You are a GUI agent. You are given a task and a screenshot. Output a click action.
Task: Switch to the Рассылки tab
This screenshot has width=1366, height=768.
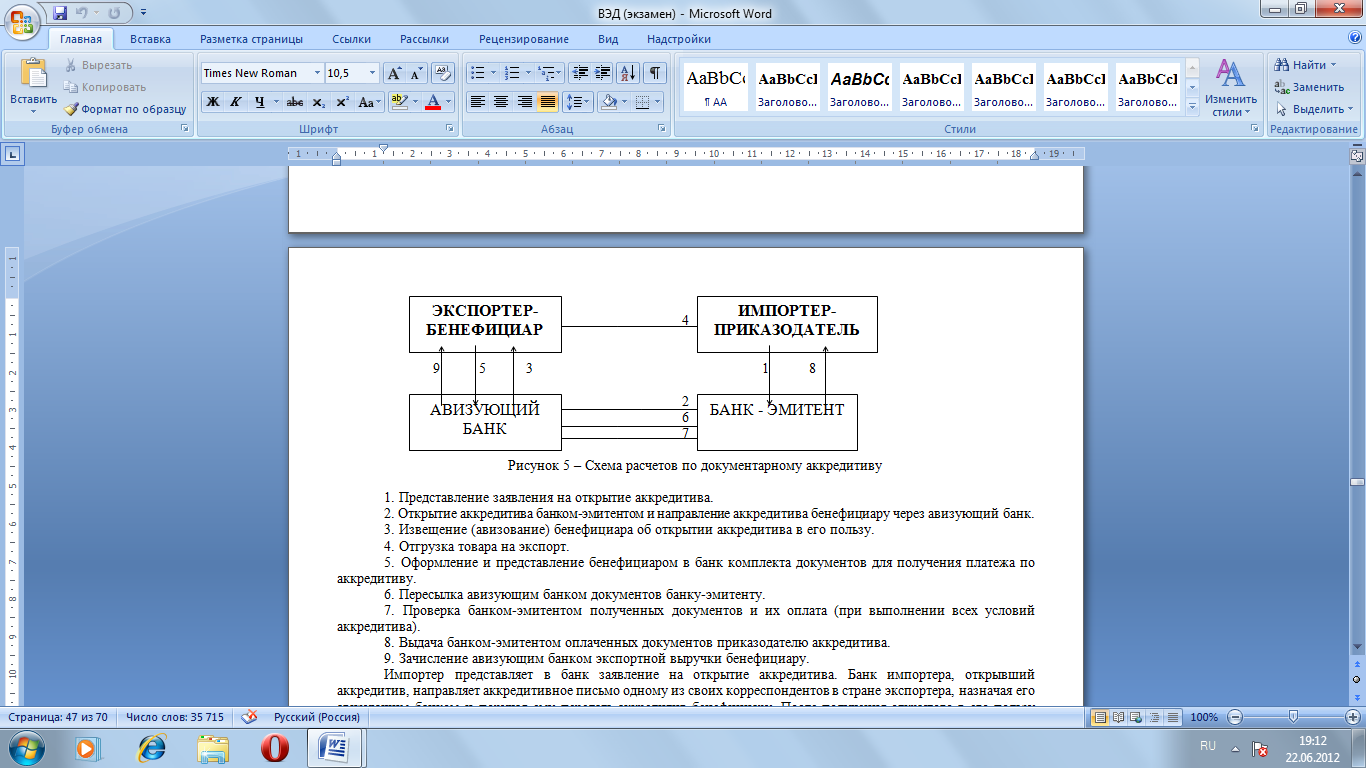tap(424, 39)
